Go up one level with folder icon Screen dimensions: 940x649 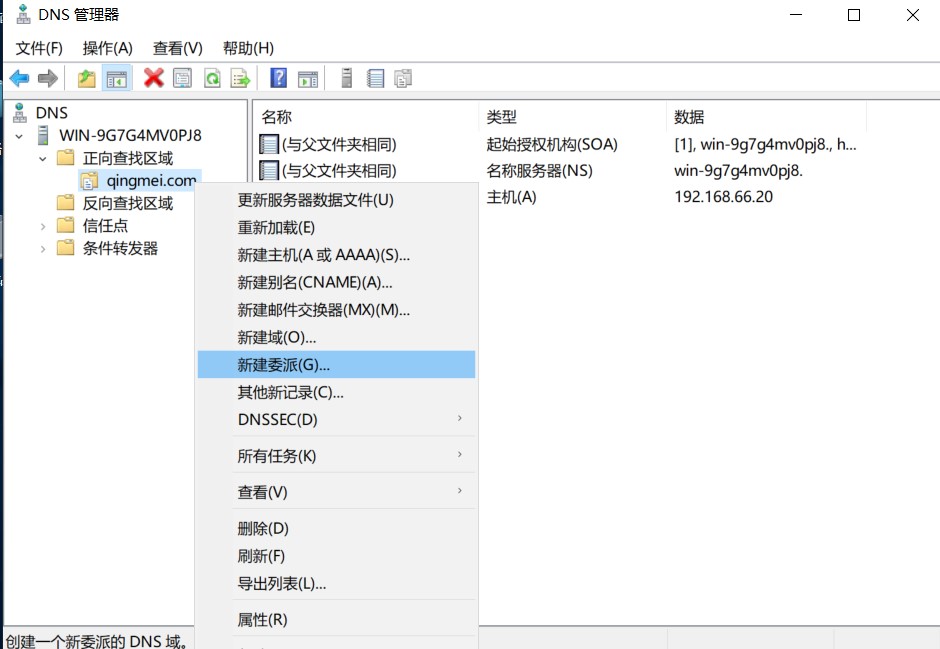(87, 78)
